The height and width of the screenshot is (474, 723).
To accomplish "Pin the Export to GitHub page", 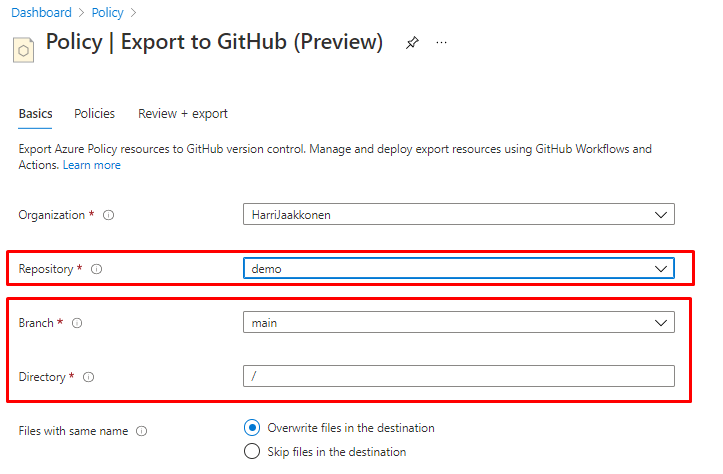I will (x=412, y=43).
